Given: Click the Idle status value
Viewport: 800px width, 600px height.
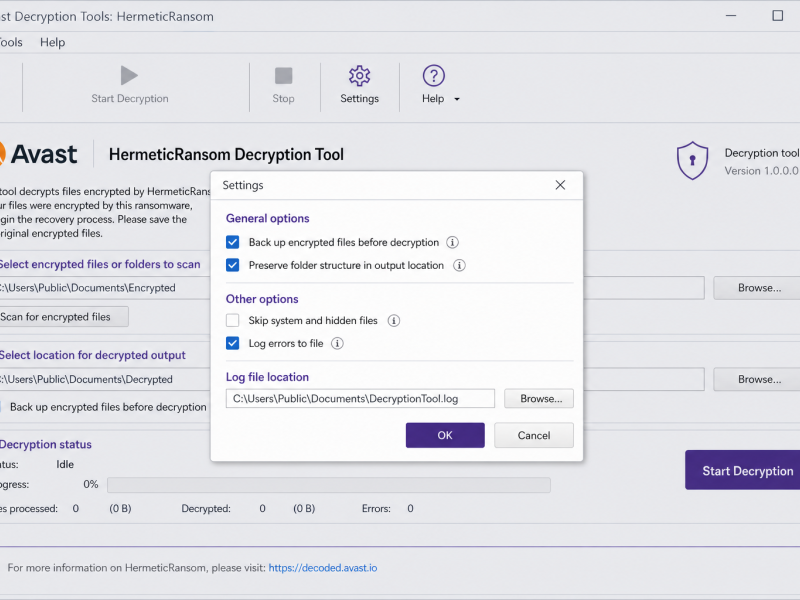Looking at the screenshot, I should pos(65,464).
